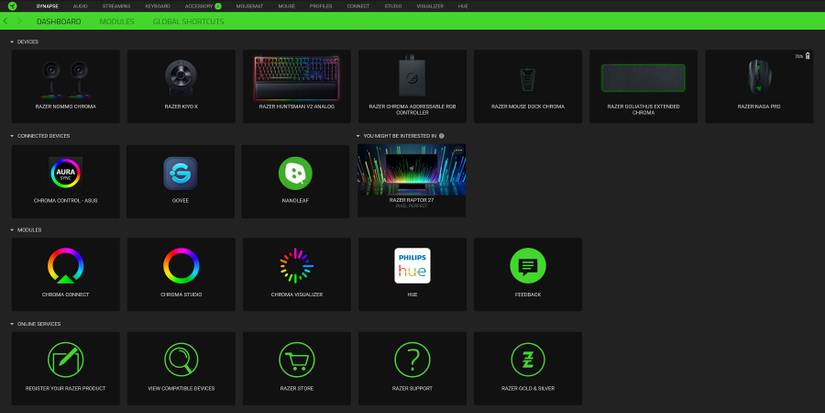Click the 'VIEW COMPATIBLE DEVICES' label

[181, 388]
